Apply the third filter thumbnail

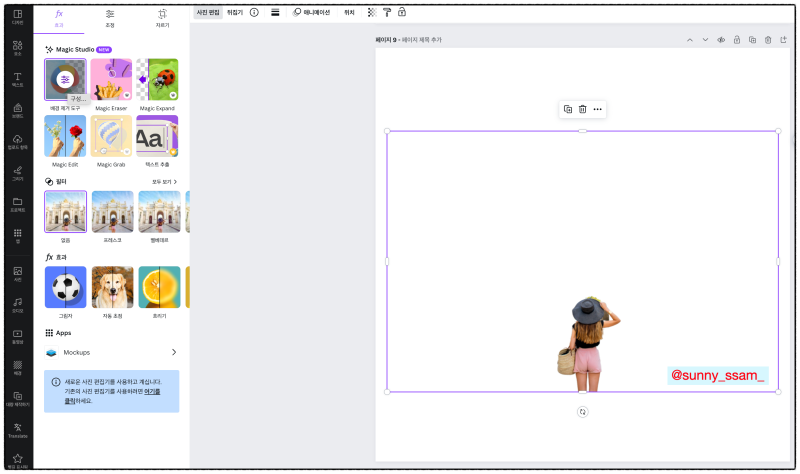pos(160,212)
